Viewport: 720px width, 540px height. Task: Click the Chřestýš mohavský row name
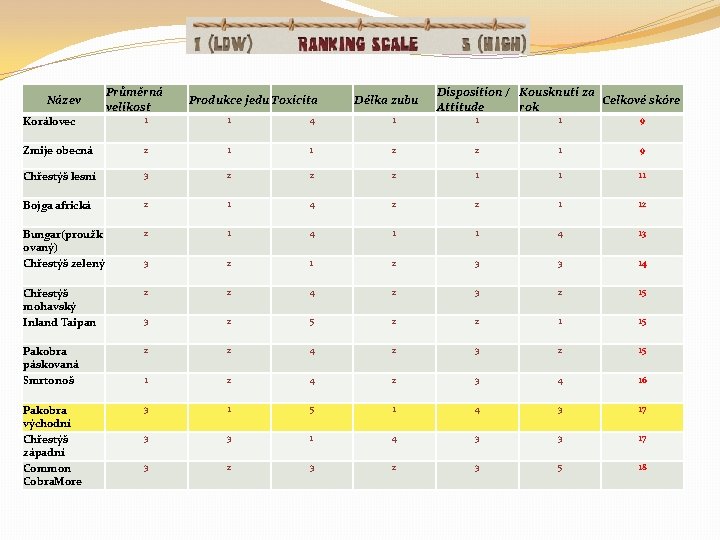click(50, 300)
